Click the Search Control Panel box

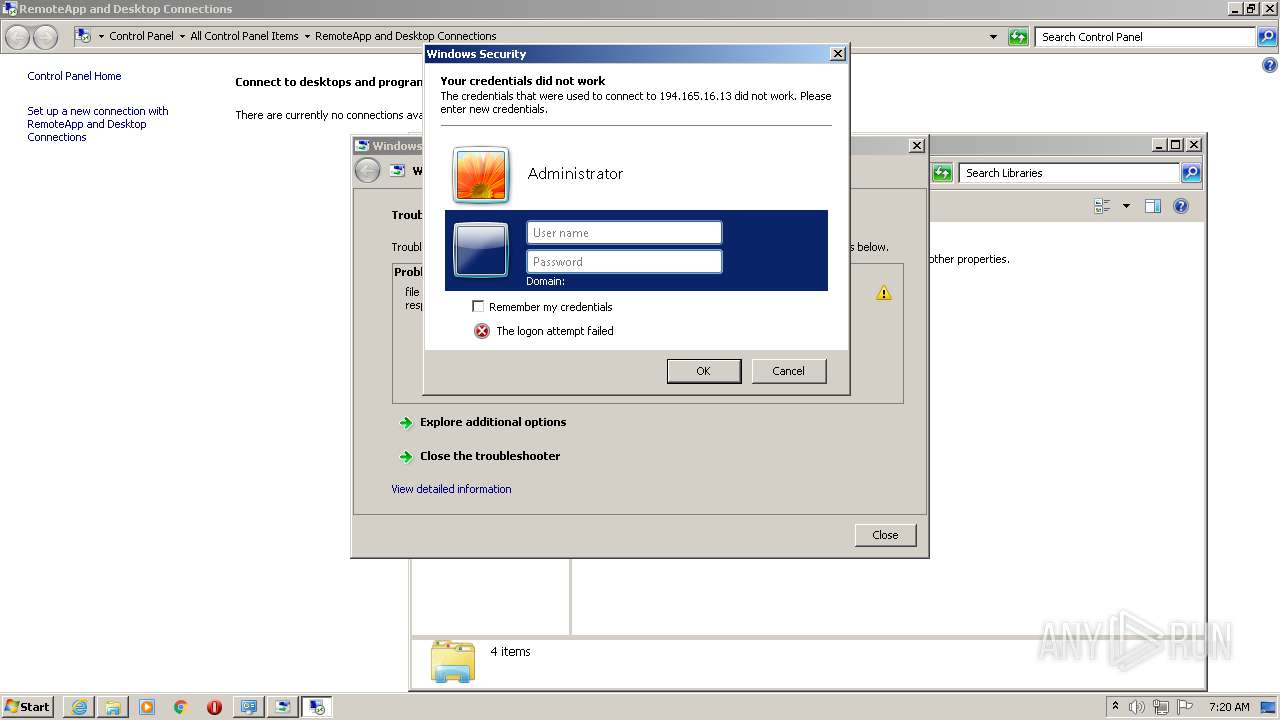tap(1145, 37)
